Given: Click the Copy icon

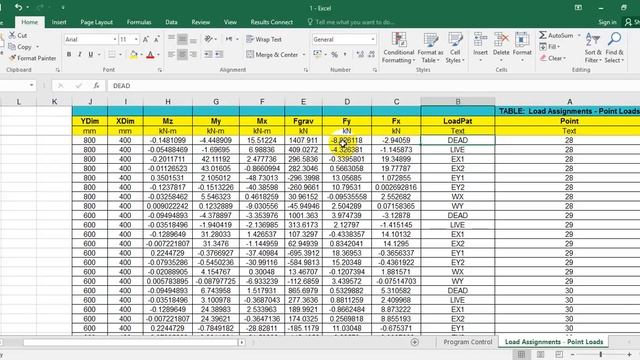Looking at the screenshot, I should pos(12,47).
